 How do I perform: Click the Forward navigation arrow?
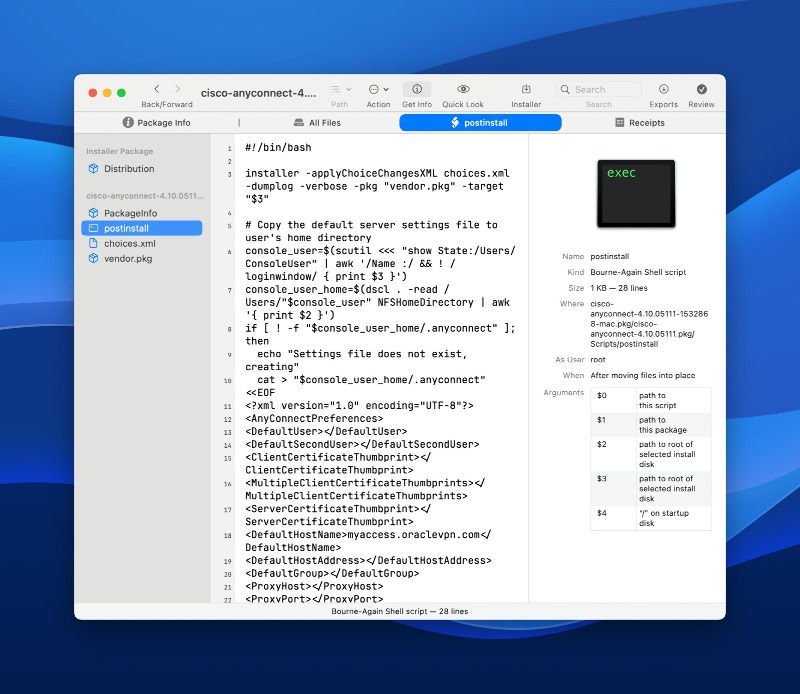click(178, 89)
